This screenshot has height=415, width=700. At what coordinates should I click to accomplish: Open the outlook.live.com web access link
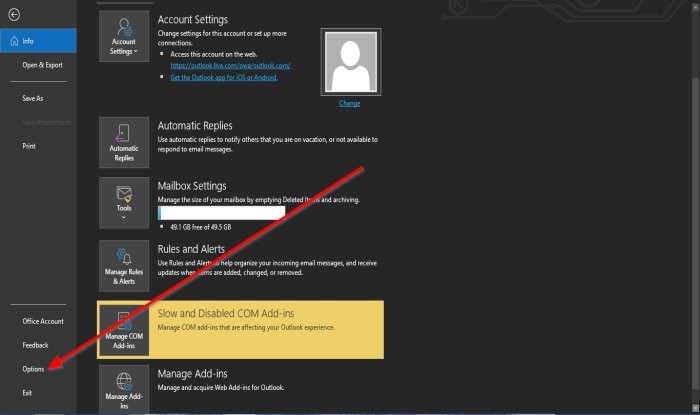pos(230,66)
